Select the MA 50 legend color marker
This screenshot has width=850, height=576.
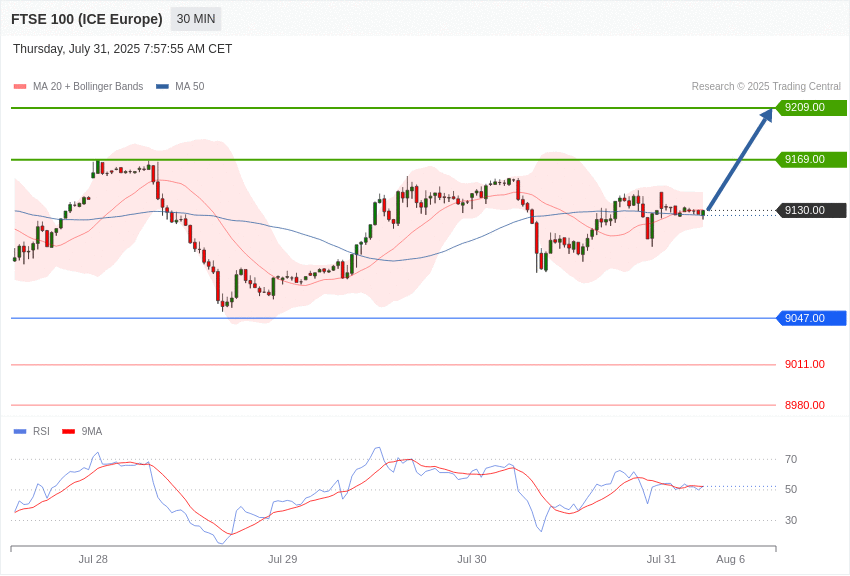tap(160, 86)
